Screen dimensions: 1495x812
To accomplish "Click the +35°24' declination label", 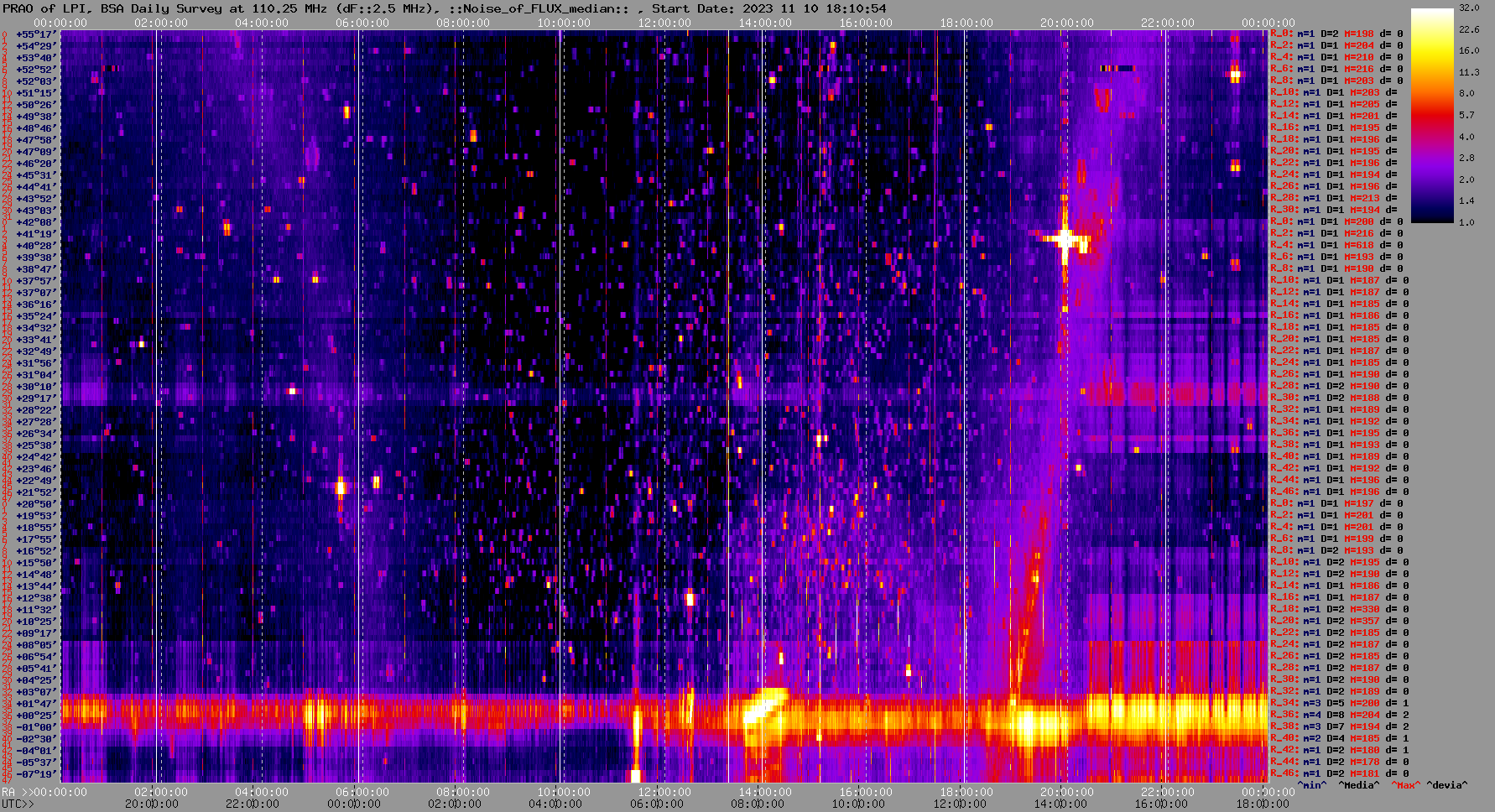I will 35,315.
